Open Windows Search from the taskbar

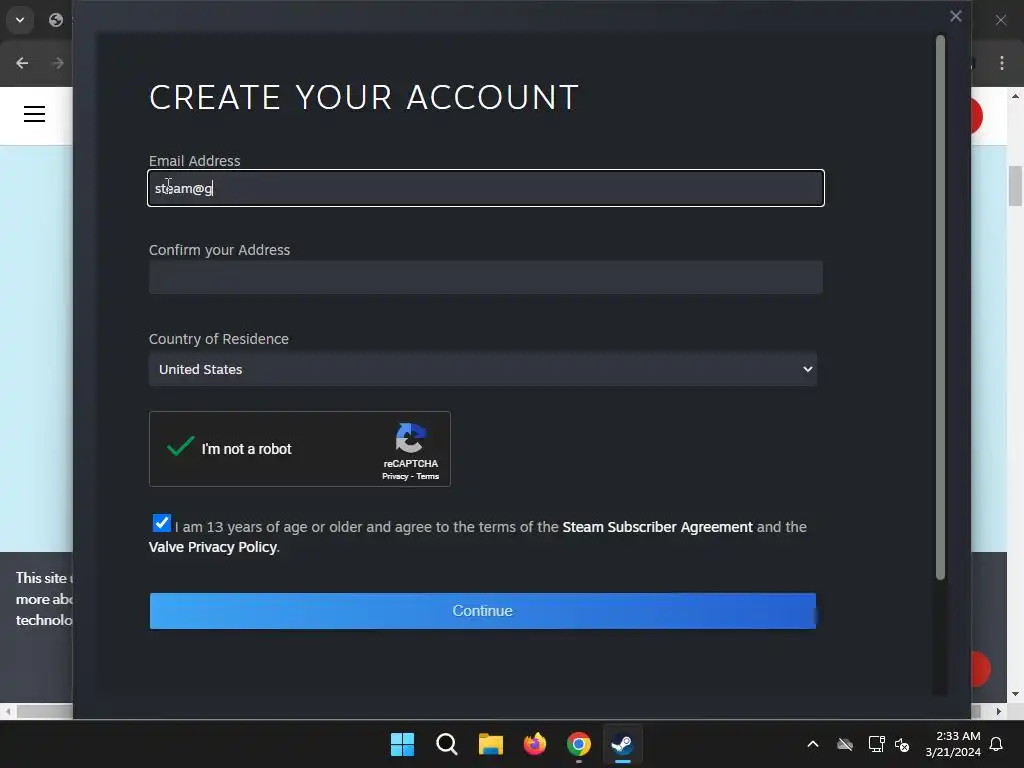447,744
